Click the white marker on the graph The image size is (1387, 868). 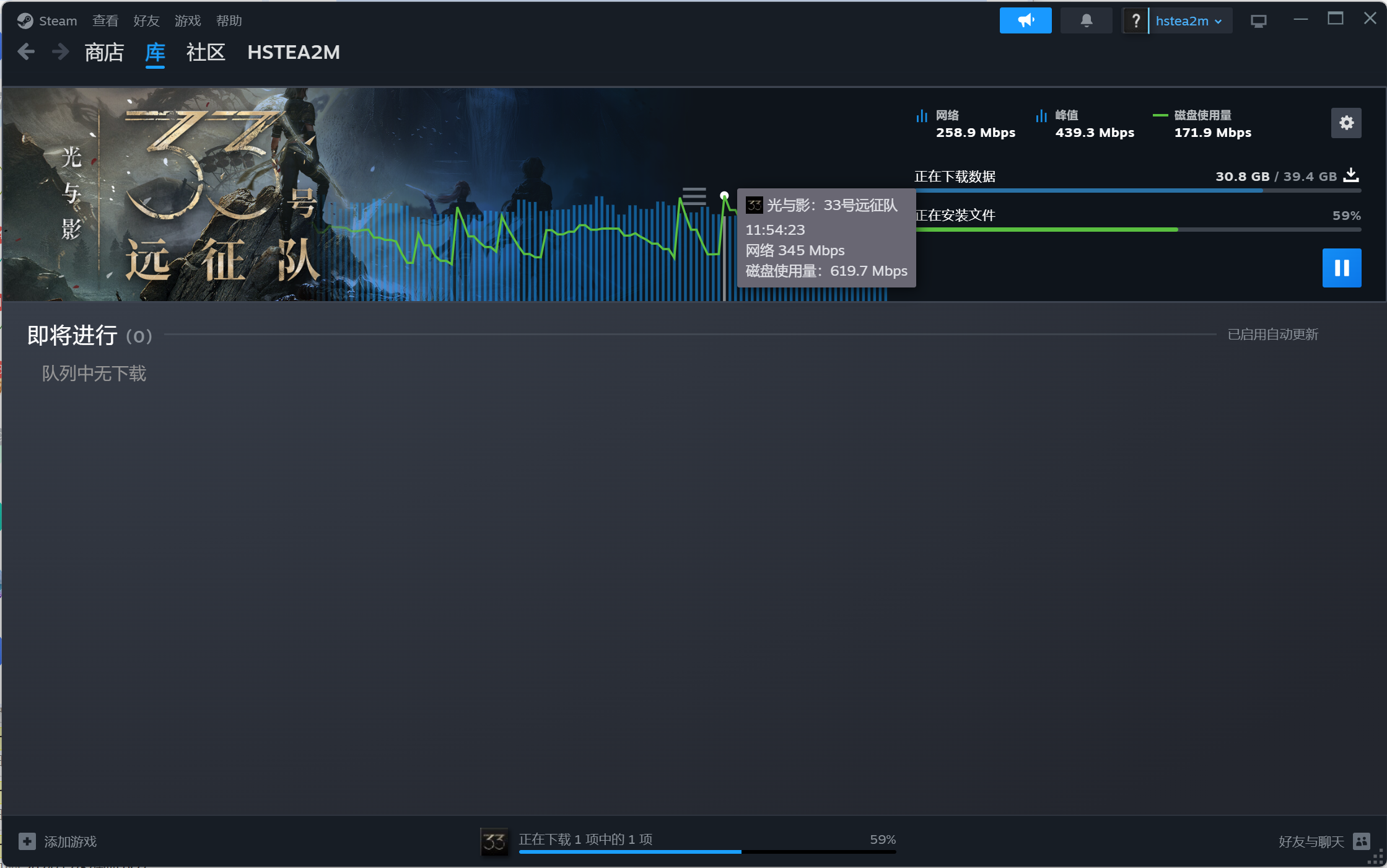click(724, 196)
